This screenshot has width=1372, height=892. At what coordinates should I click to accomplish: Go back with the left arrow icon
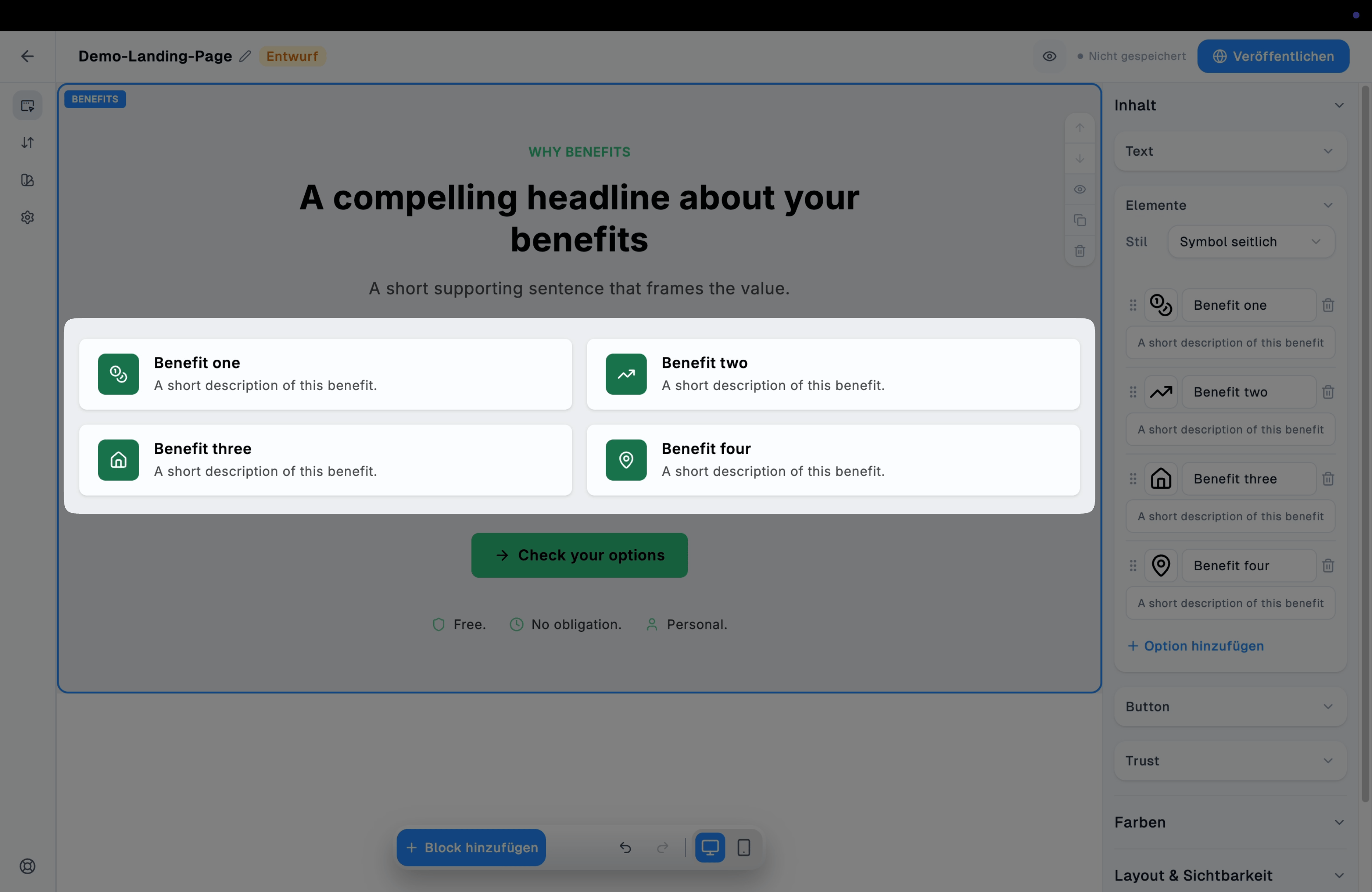(27, 56)
